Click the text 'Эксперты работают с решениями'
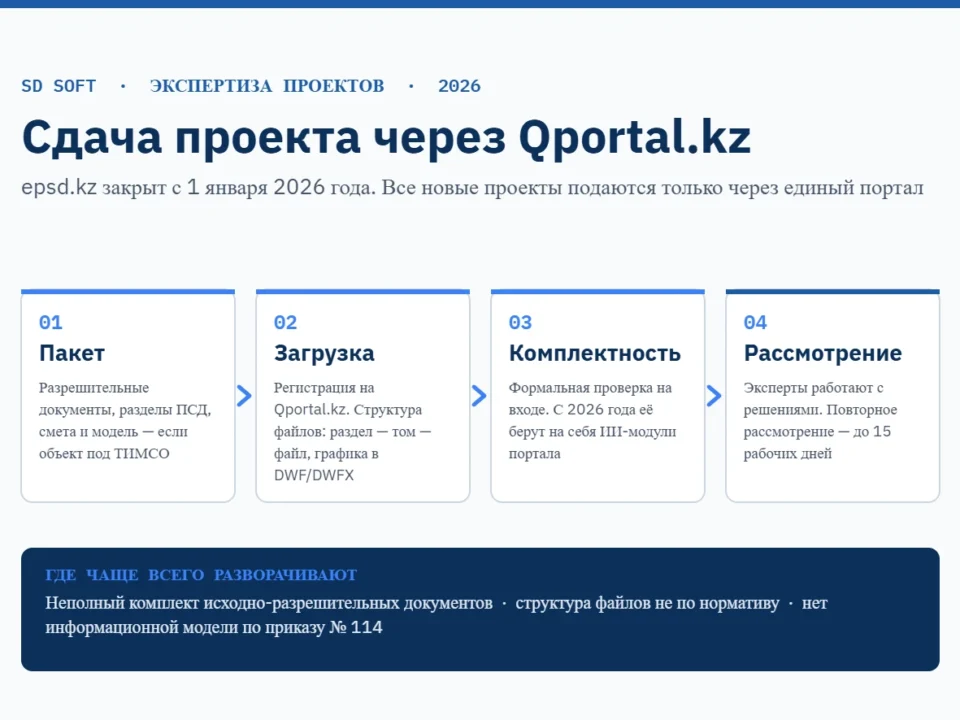960x720 pixels. pos(814,399)
